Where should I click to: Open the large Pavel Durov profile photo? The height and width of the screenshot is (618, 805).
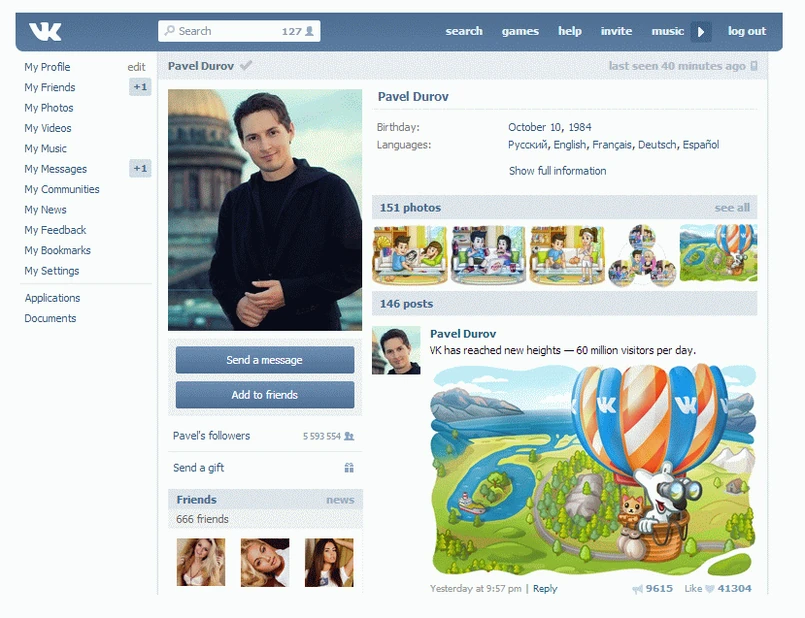[x=265, y=210]
